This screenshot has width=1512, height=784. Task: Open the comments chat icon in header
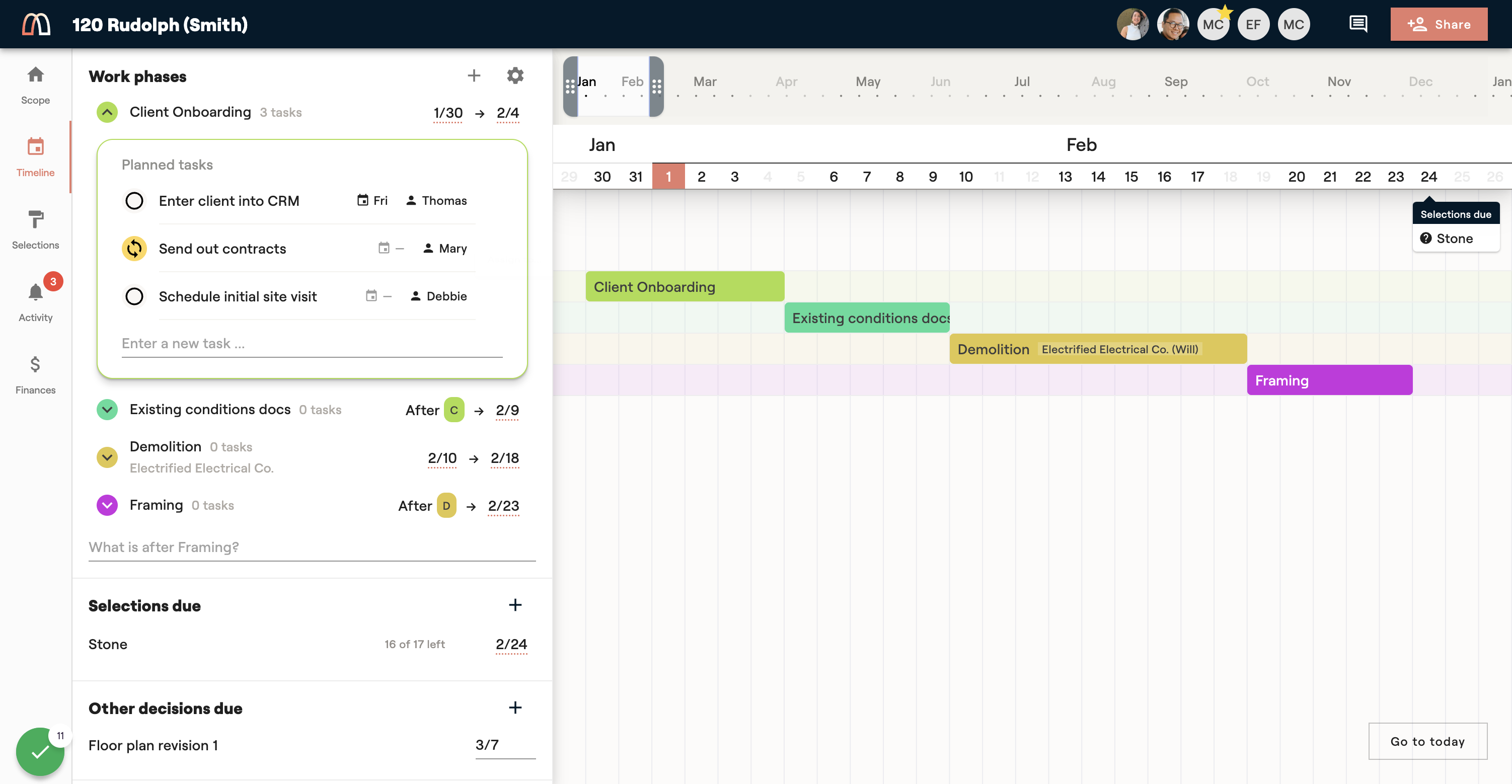click(x=1358, y=24)
